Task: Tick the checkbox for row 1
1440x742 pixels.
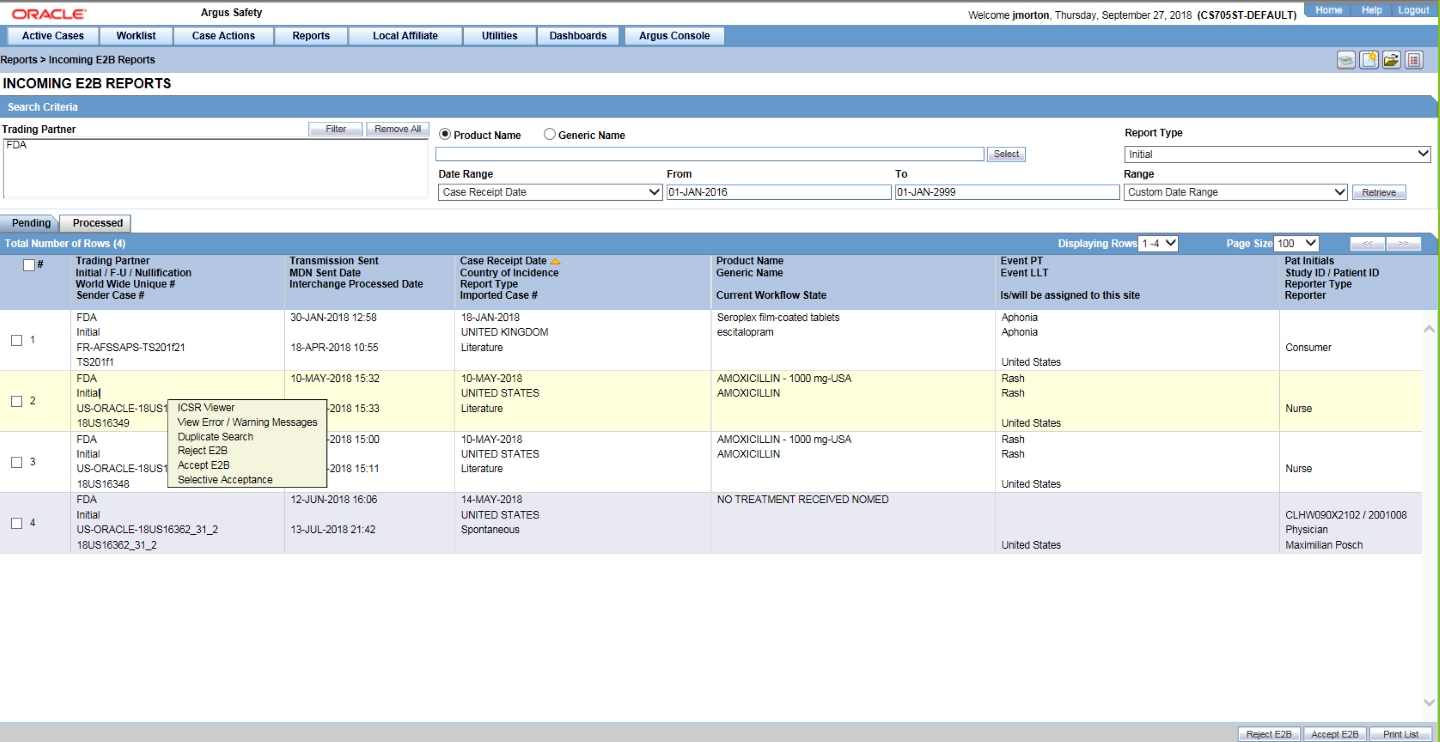Action: 16,340
